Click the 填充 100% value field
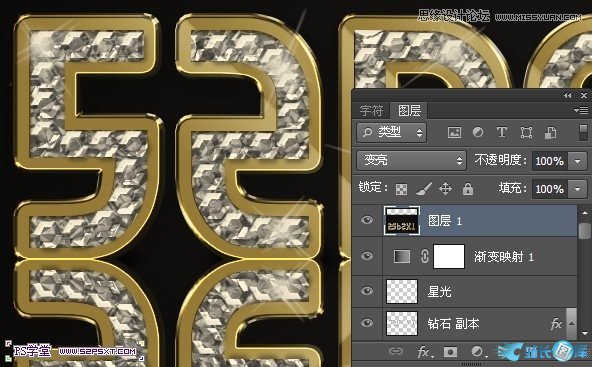 (550, 188)
